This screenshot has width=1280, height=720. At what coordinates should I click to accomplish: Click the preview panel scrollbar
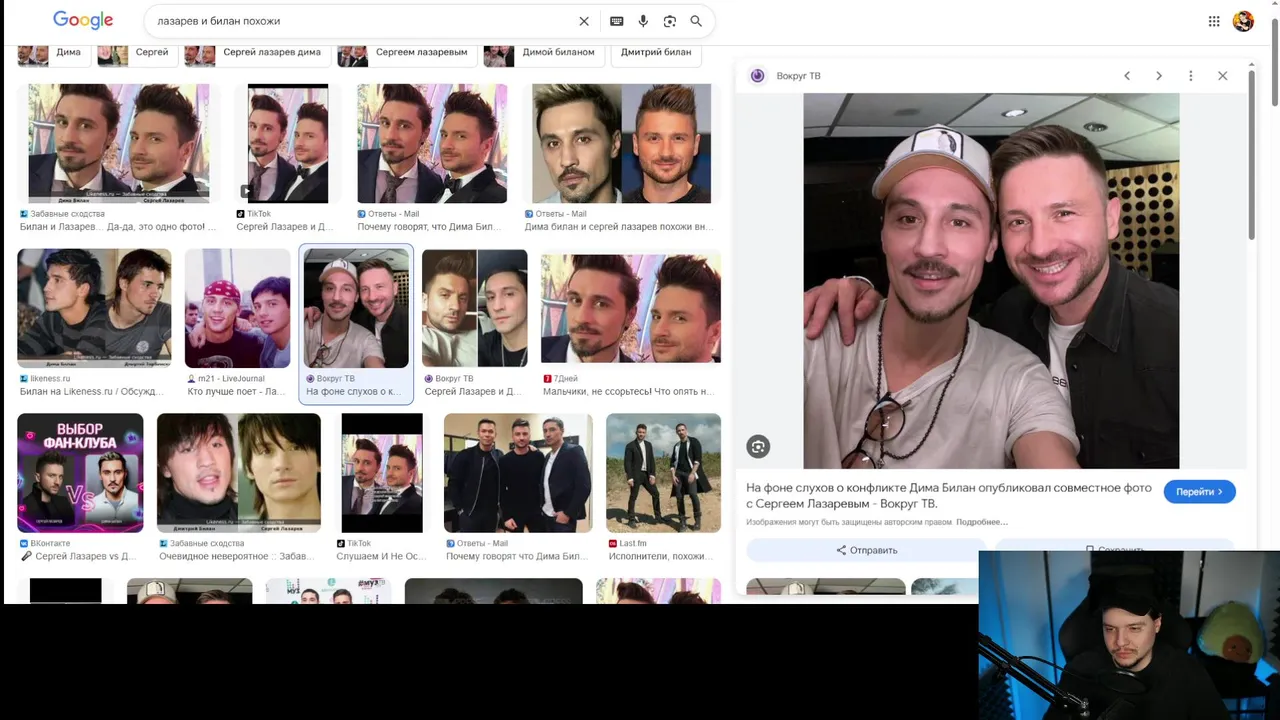[1251, 155]
